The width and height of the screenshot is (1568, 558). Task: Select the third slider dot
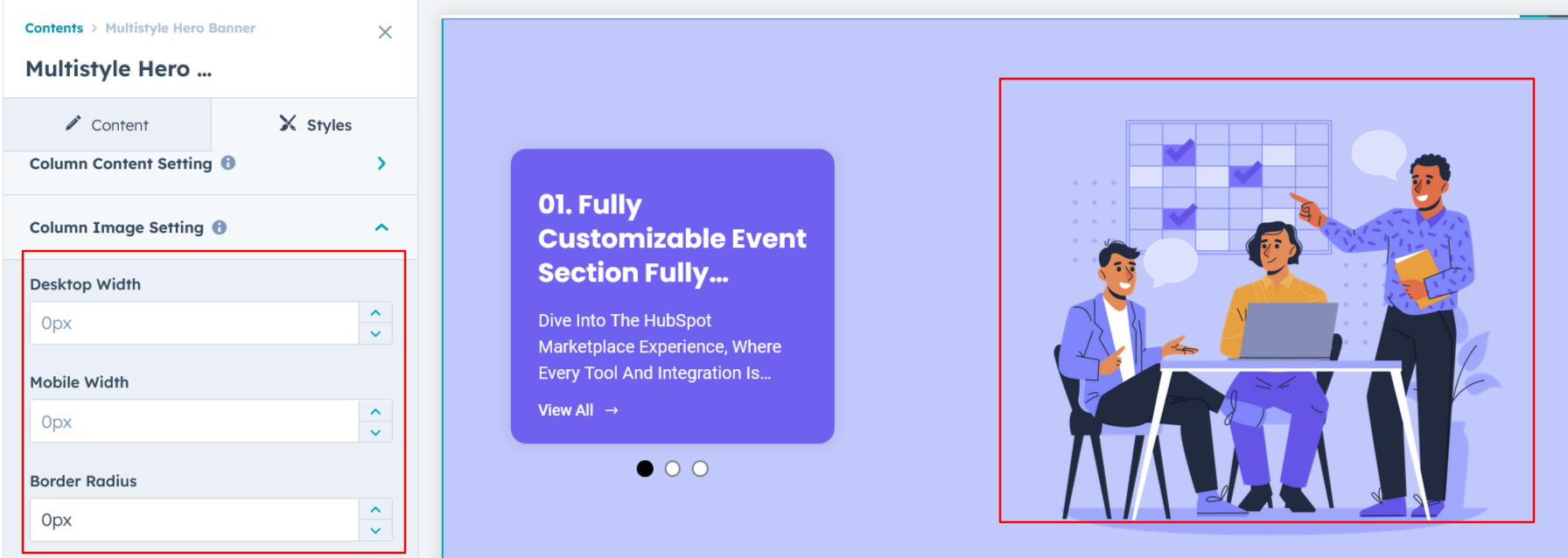click(700, 469)
